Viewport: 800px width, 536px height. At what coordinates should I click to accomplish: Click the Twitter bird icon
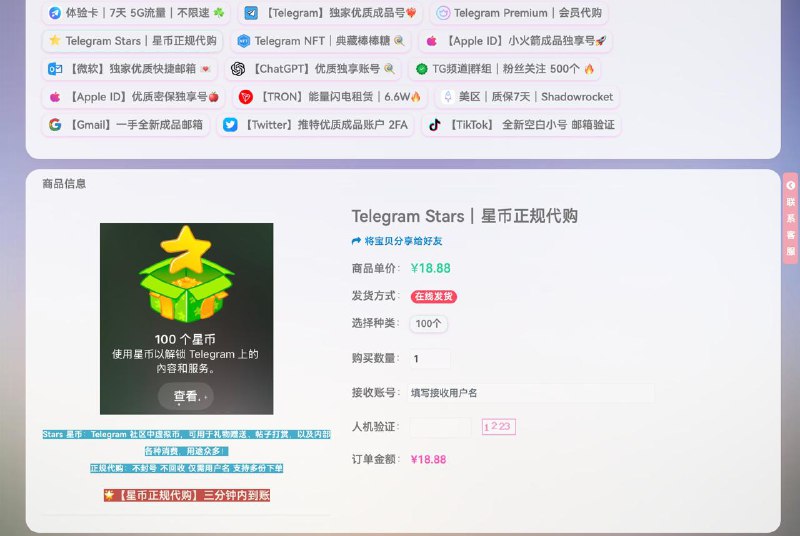tap(230, 124)
